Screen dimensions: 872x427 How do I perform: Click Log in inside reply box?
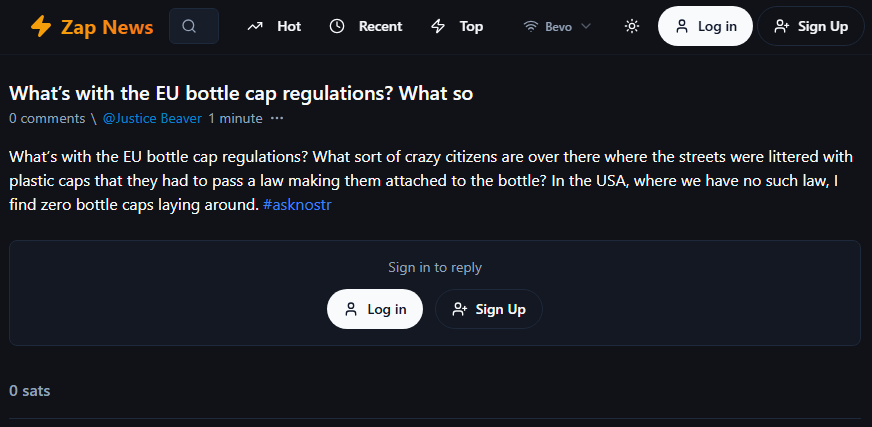point(375,309)
